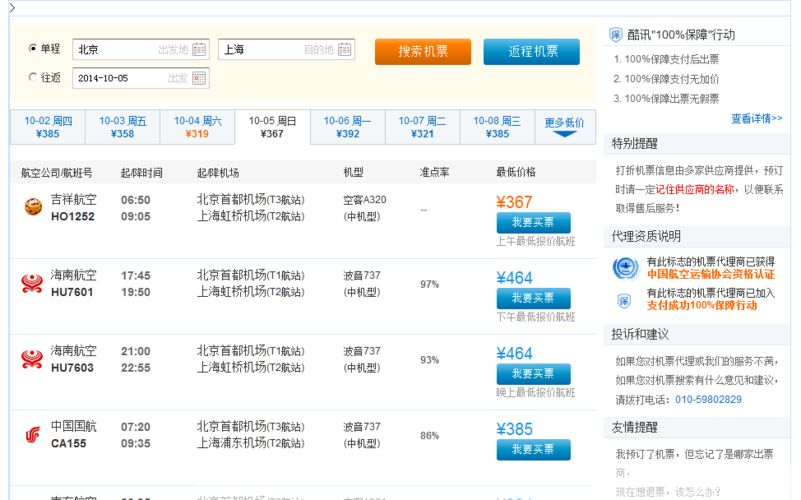Click the 100%保障 shield badge icon
801x500 pixels.
coord(624,301)
